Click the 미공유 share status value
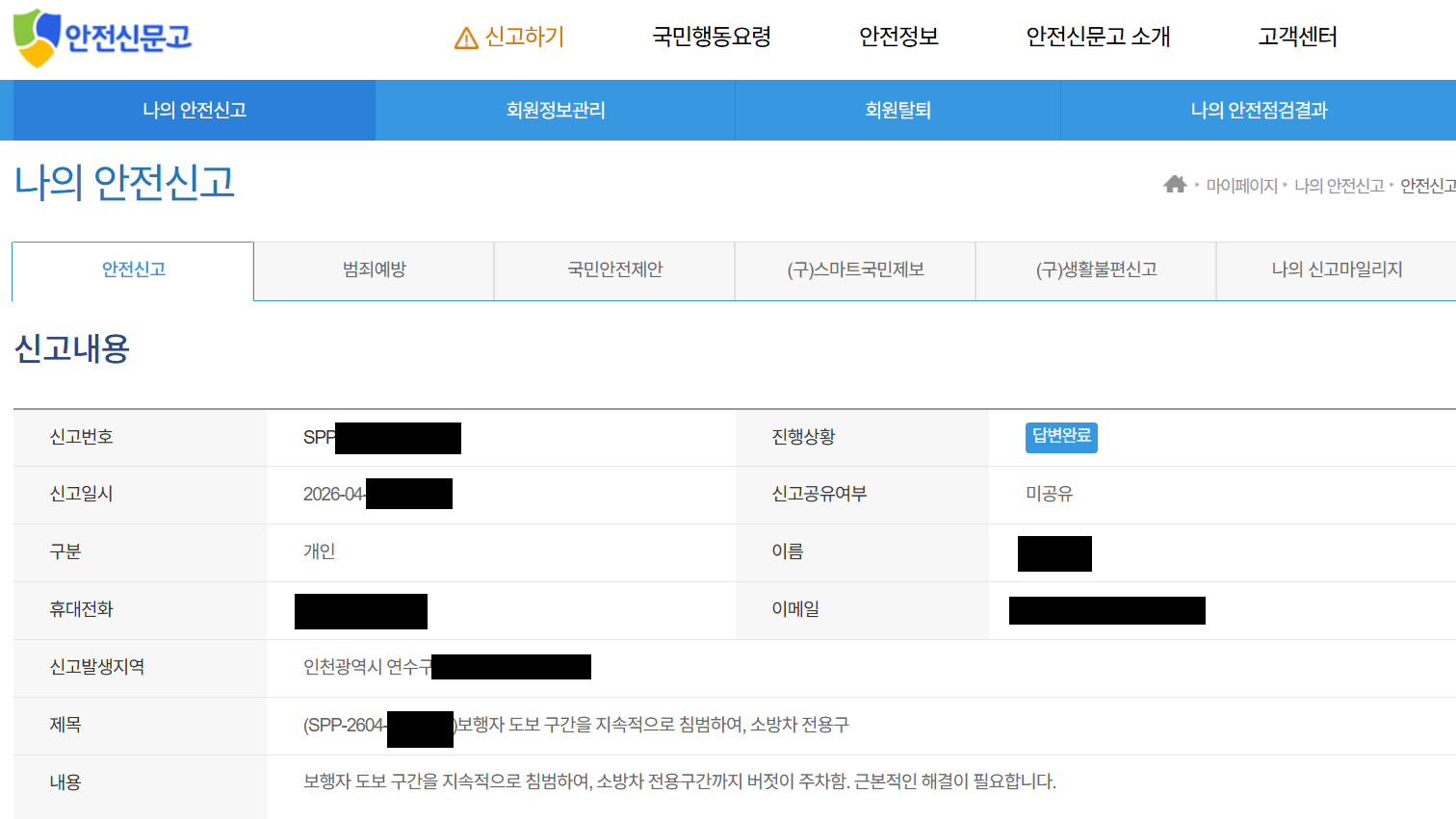Viewport: 1456px width, 819px height. (x=1049, y=494)
